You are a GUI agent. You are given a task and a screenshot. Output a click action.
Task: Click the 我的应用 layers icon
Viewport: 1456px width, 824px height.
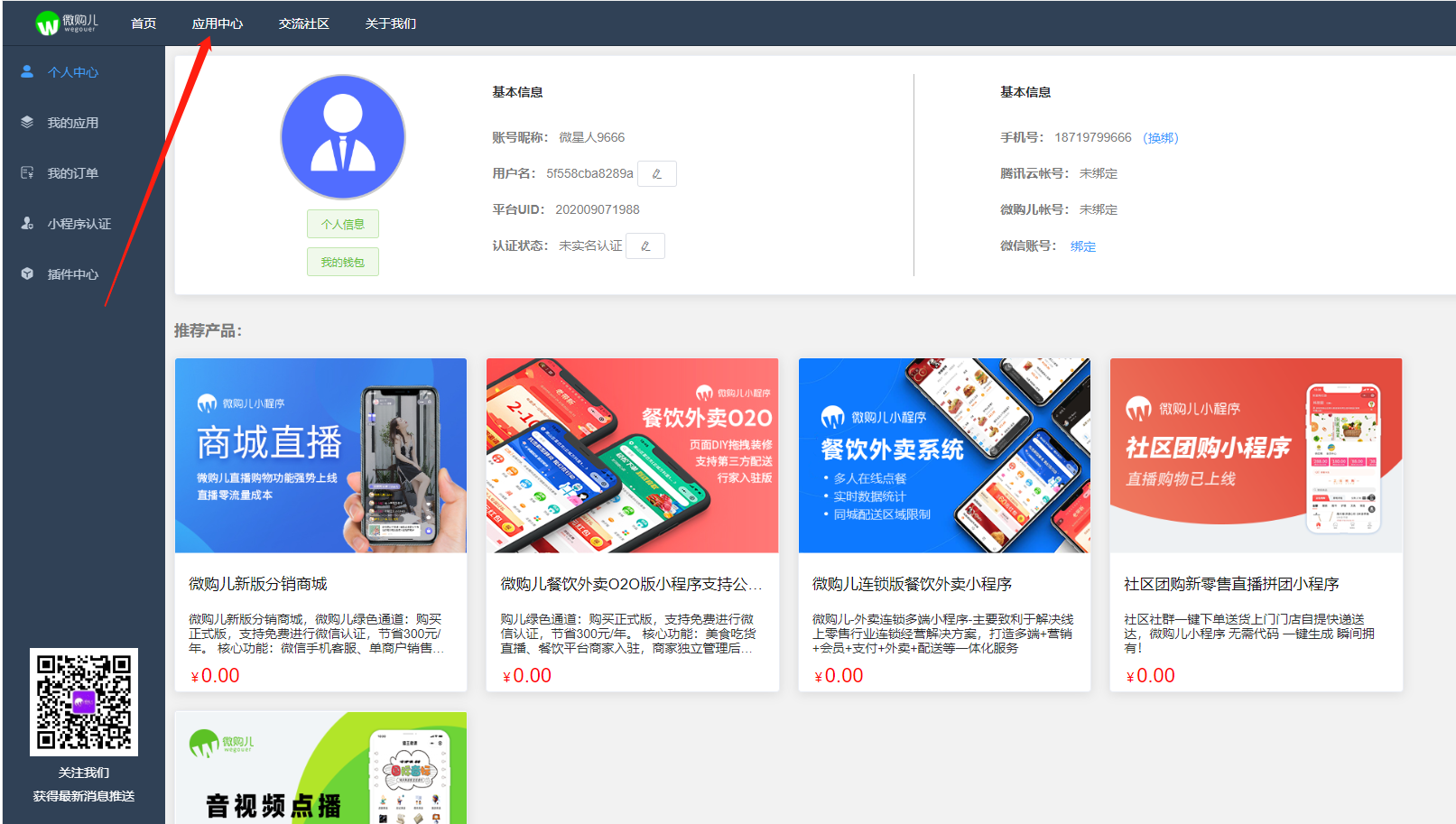coord(27,122)
